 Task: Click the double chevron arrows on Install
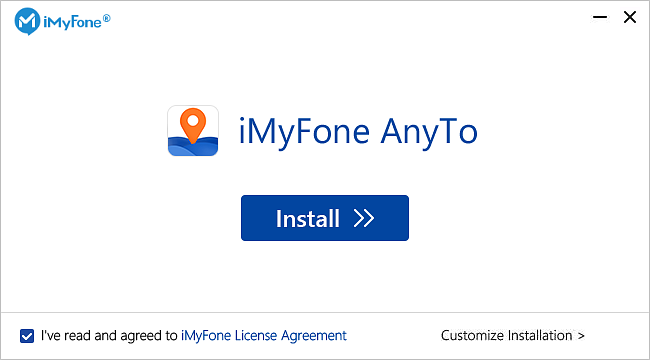pos(364,219)
